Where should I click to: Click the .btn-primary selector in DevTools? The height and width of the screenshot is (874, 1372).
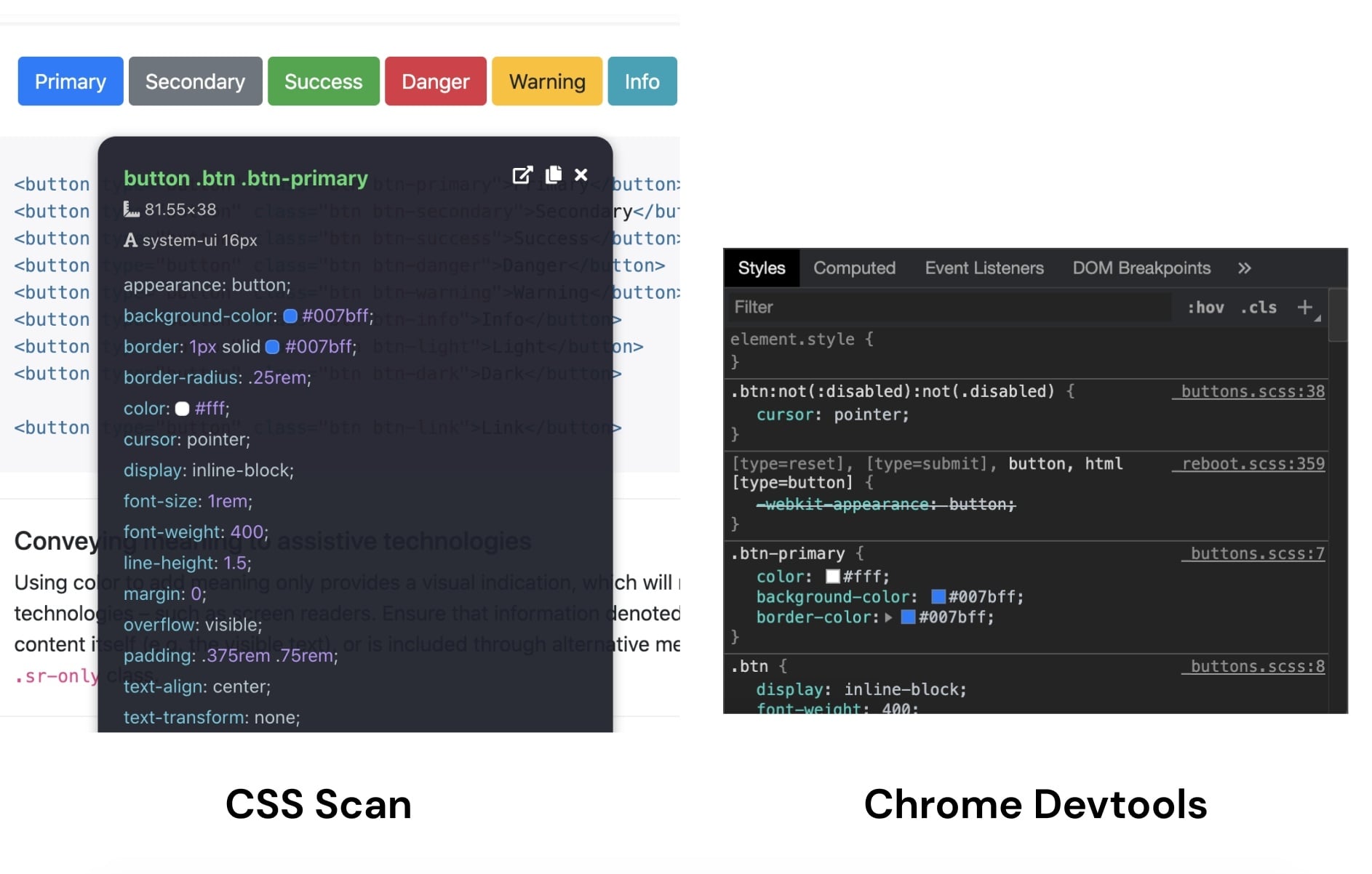[788, 553]
